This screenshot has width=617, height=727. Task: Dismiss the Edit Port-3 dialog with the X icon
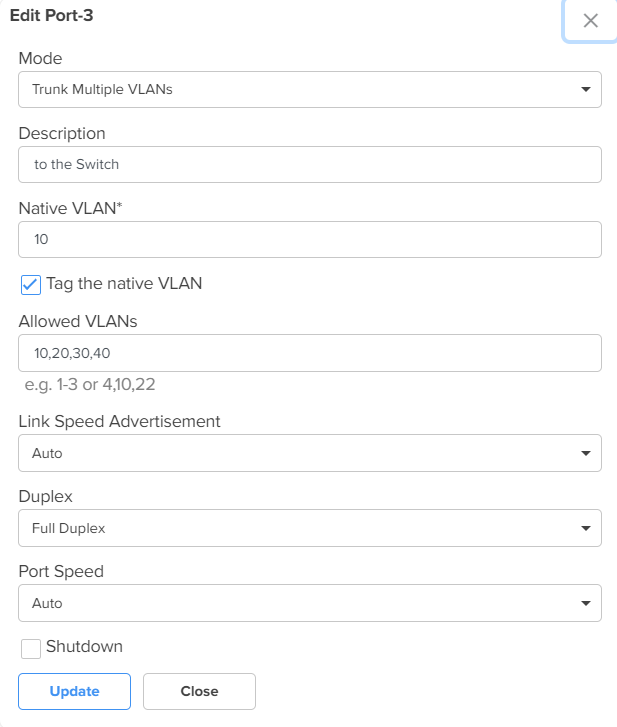(x=590, y=20)
